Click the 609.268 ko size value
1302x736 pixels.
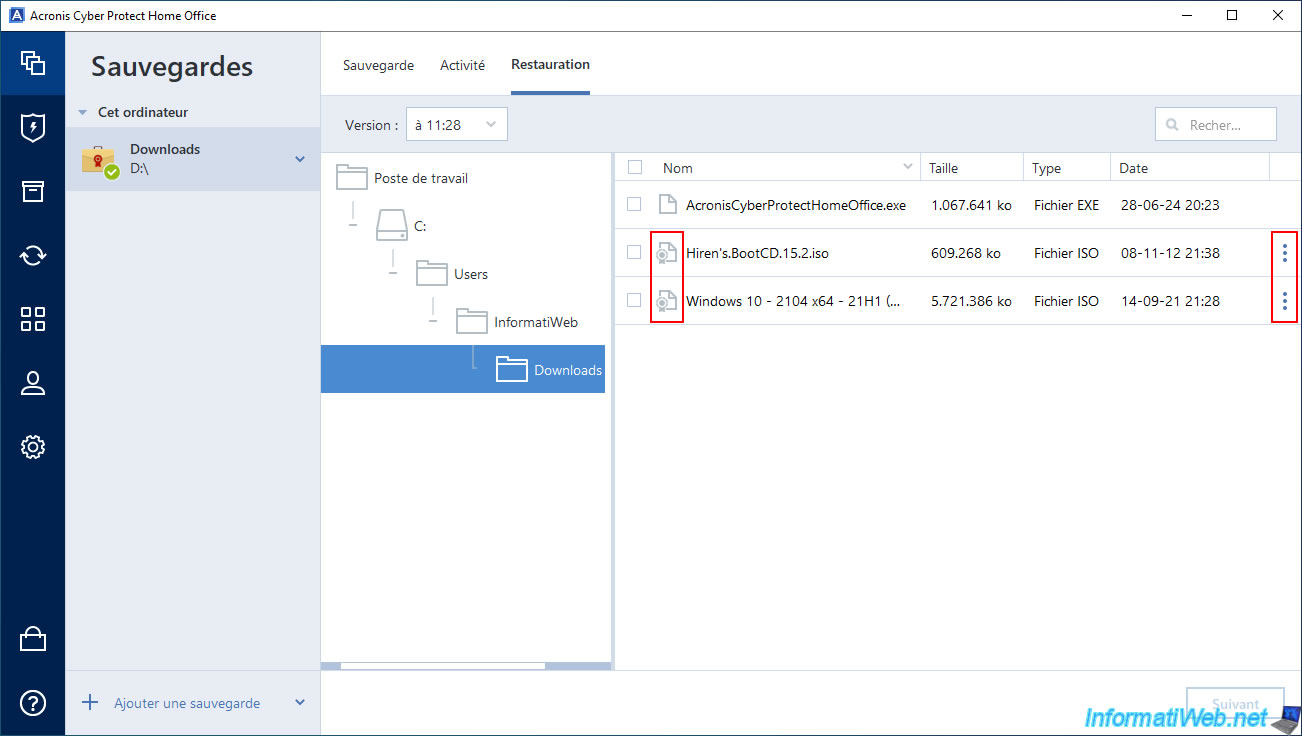click(x=966, y=253)
